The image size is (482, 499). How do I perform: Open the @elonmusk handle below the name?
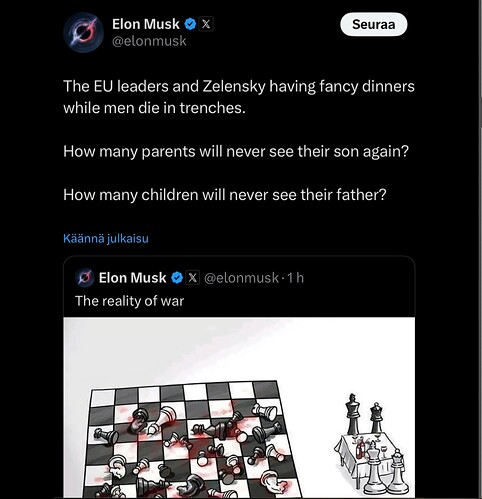point(149,41)
